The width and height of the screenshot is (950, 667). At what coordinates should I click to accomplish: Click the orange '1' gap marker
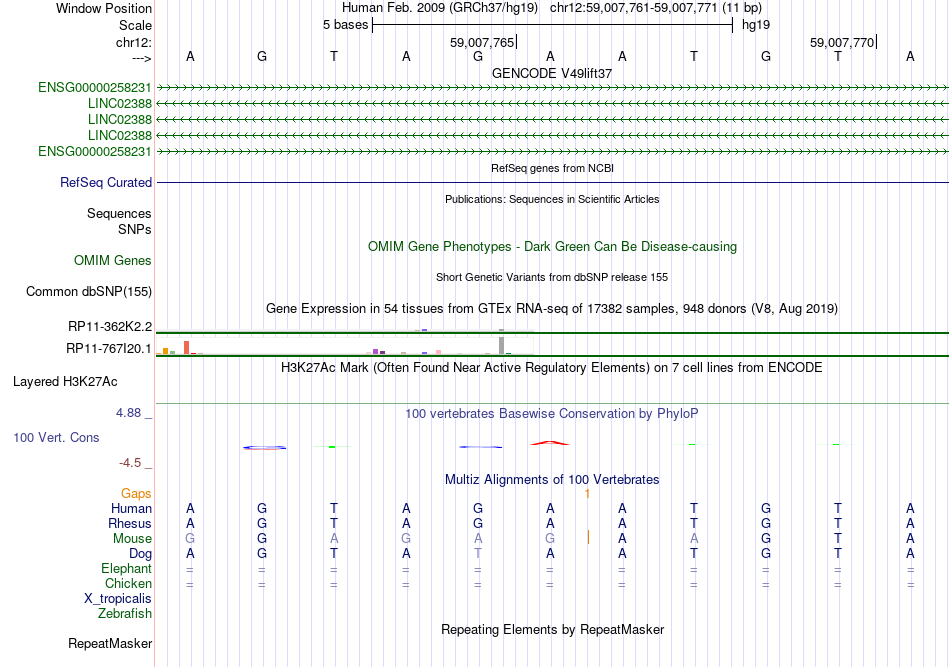pos(587,494)
